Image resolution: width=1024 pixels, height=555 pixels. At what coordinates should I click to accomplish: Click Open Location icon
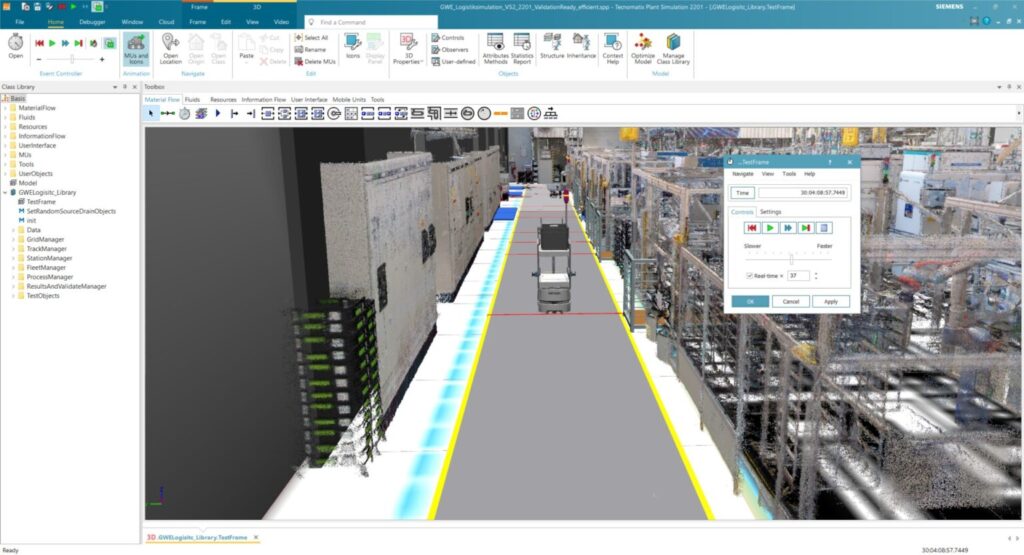coord(170,49)
